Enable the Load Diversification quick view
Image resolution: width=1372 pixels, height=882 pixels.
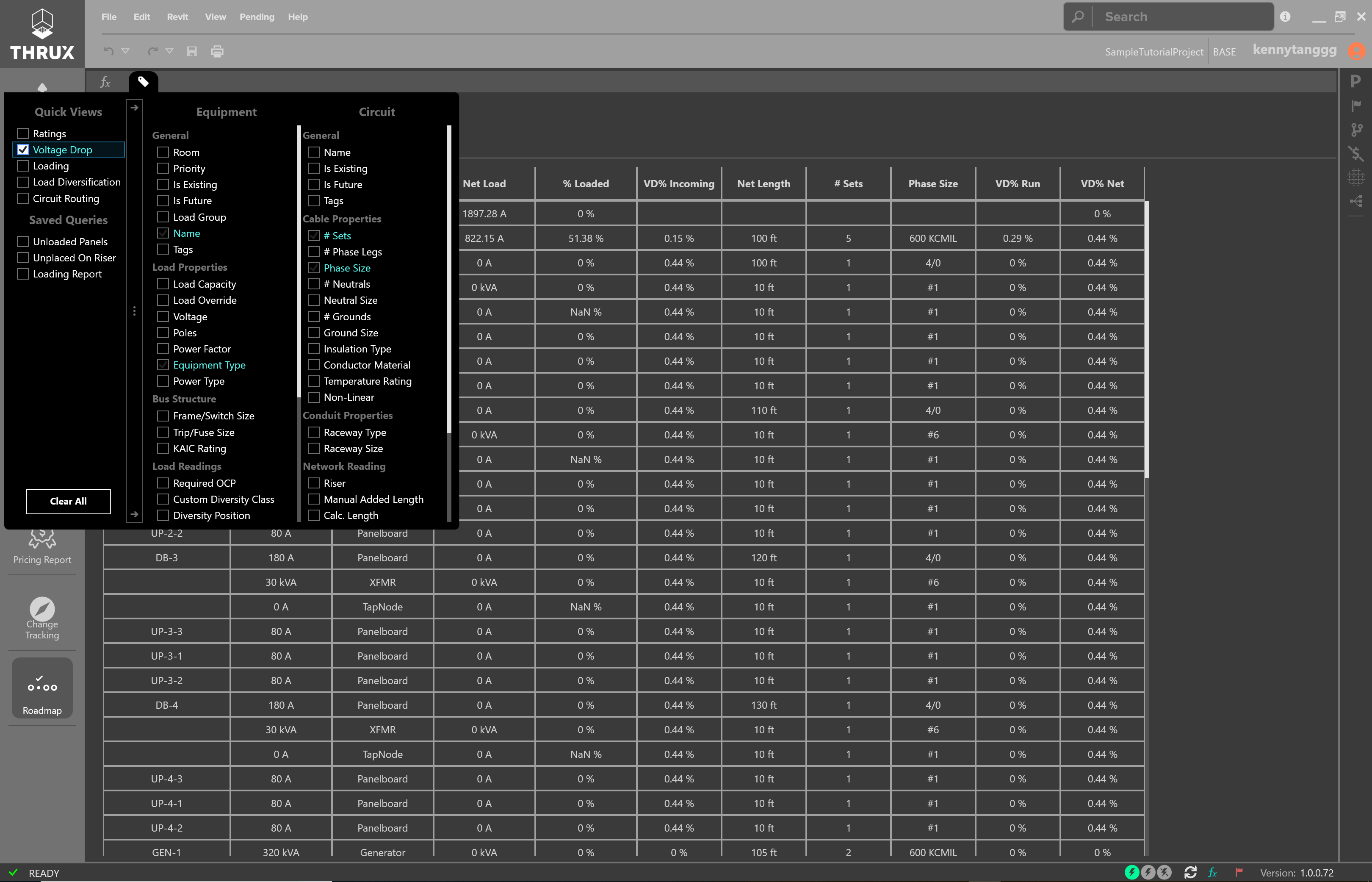coord(23,182)
